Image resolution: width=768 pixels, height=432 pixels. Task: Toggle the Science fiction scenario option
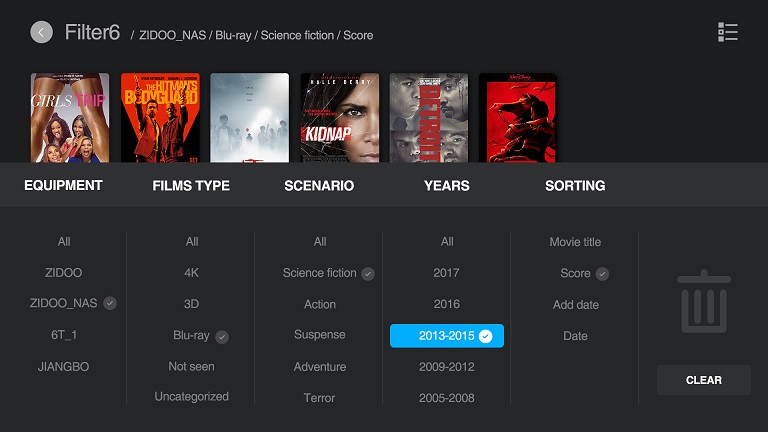tap(329, 273)
